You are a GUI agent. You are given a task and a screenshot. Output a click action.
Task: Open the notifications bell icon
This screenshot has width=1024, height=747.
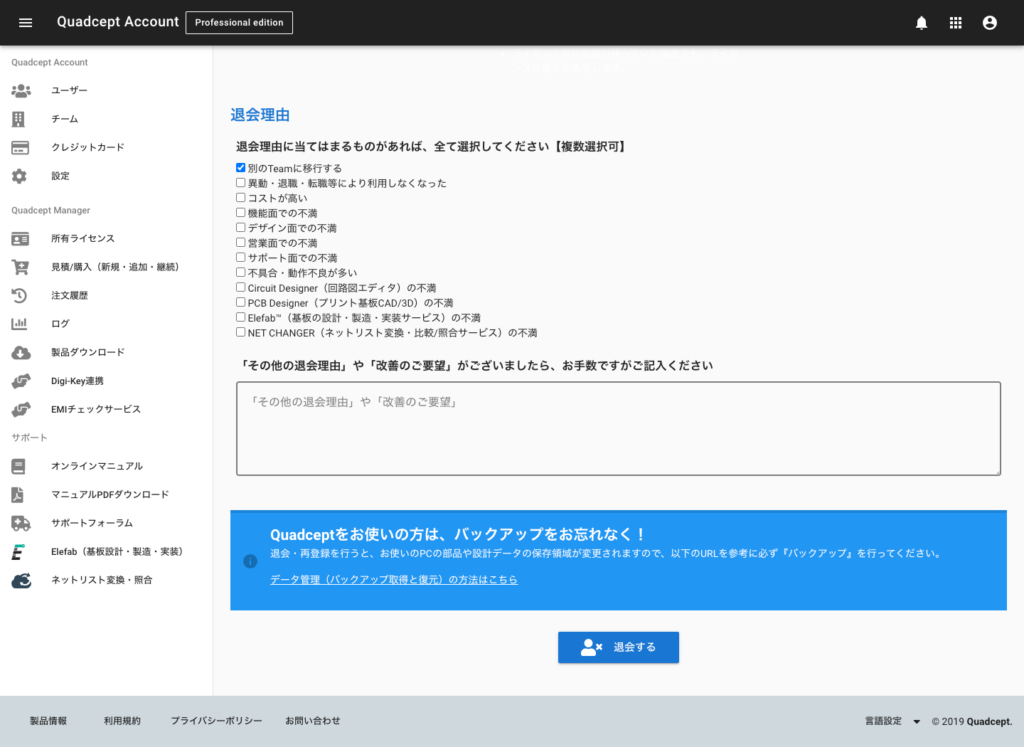pos(921,22)
